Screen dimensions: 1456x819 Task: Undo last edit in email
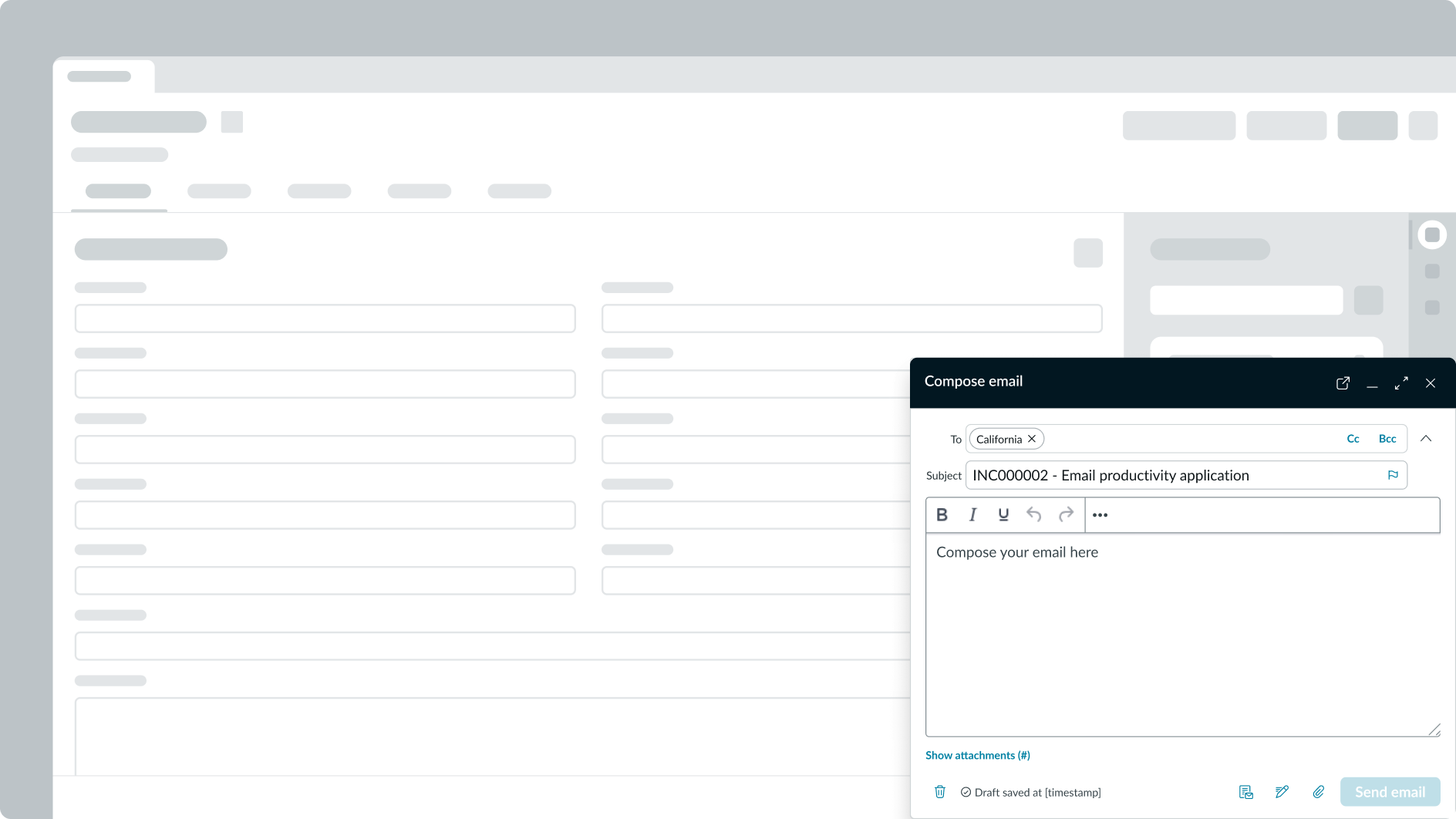pyautogui.click(x=1034, y=514)
